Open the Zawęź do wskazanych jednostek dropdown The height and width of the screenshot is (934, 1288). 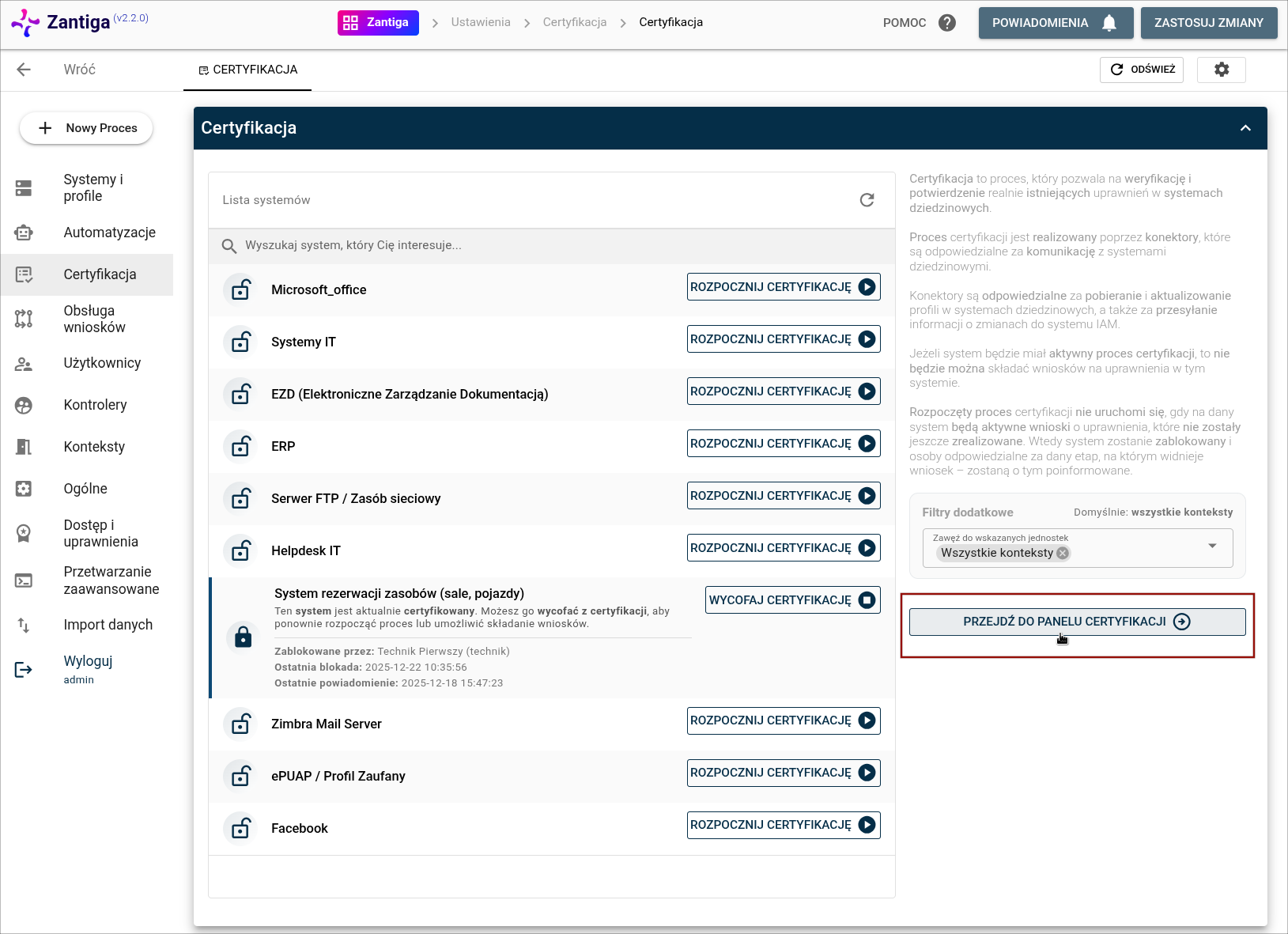pos(1211,546)
